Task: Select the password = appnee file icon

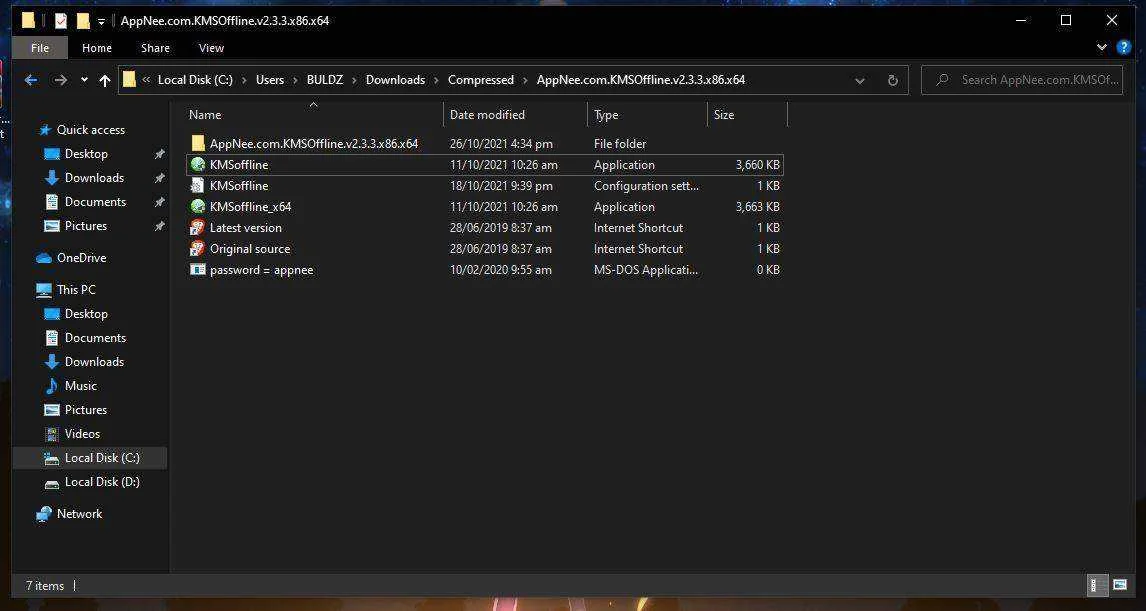Action: [x=197, y=270]
